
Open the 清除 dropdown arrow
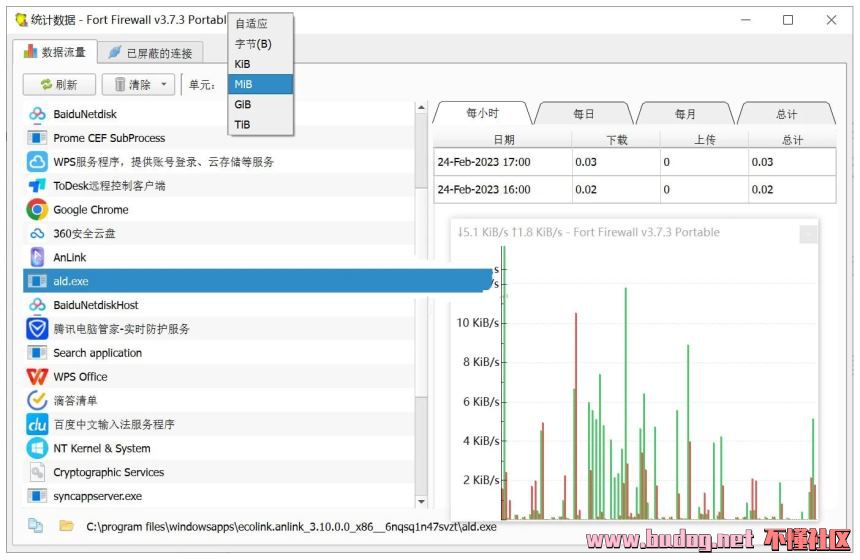[164, 85]
